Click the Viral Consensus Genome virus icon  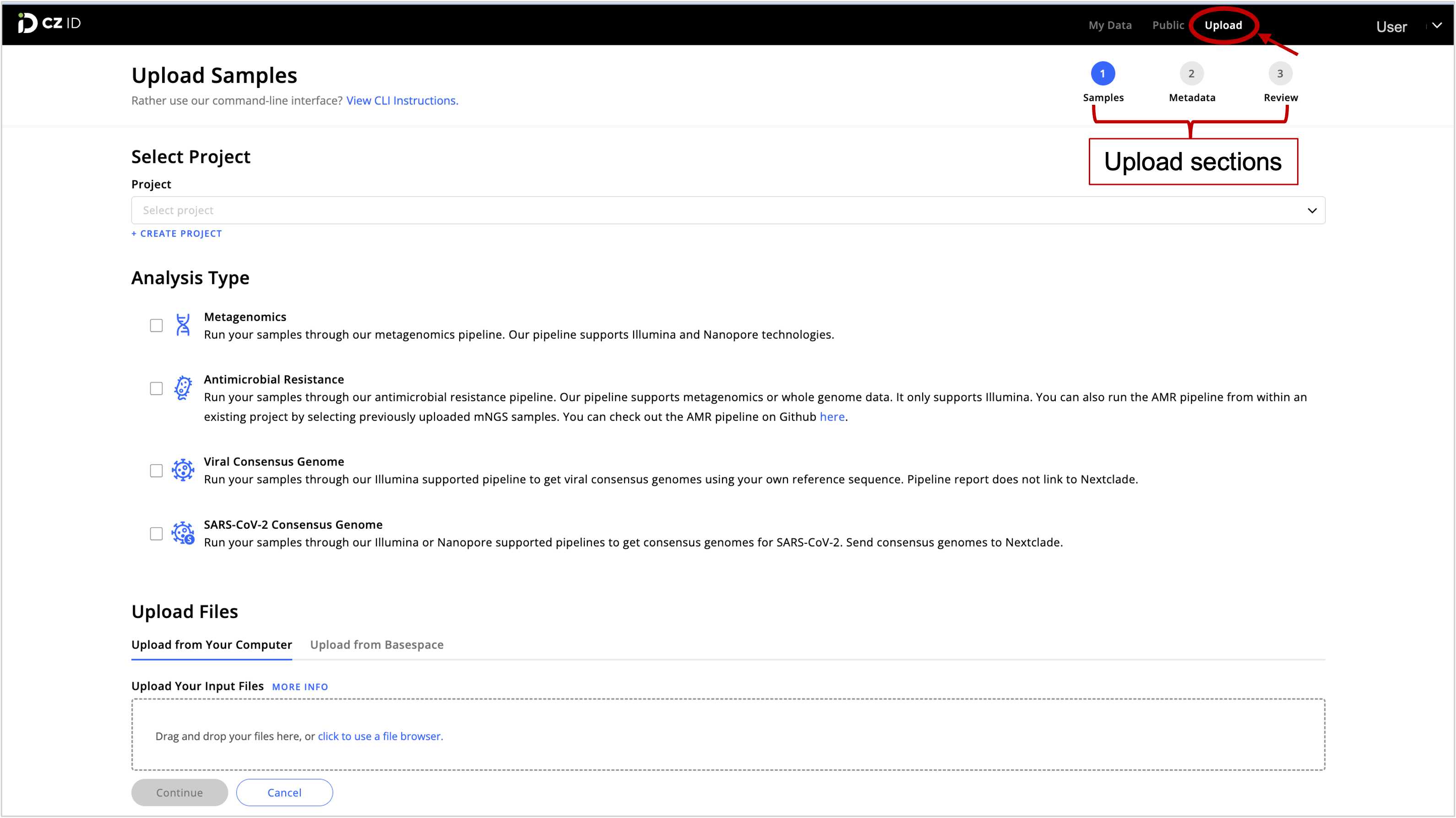[x=183, y=470]
